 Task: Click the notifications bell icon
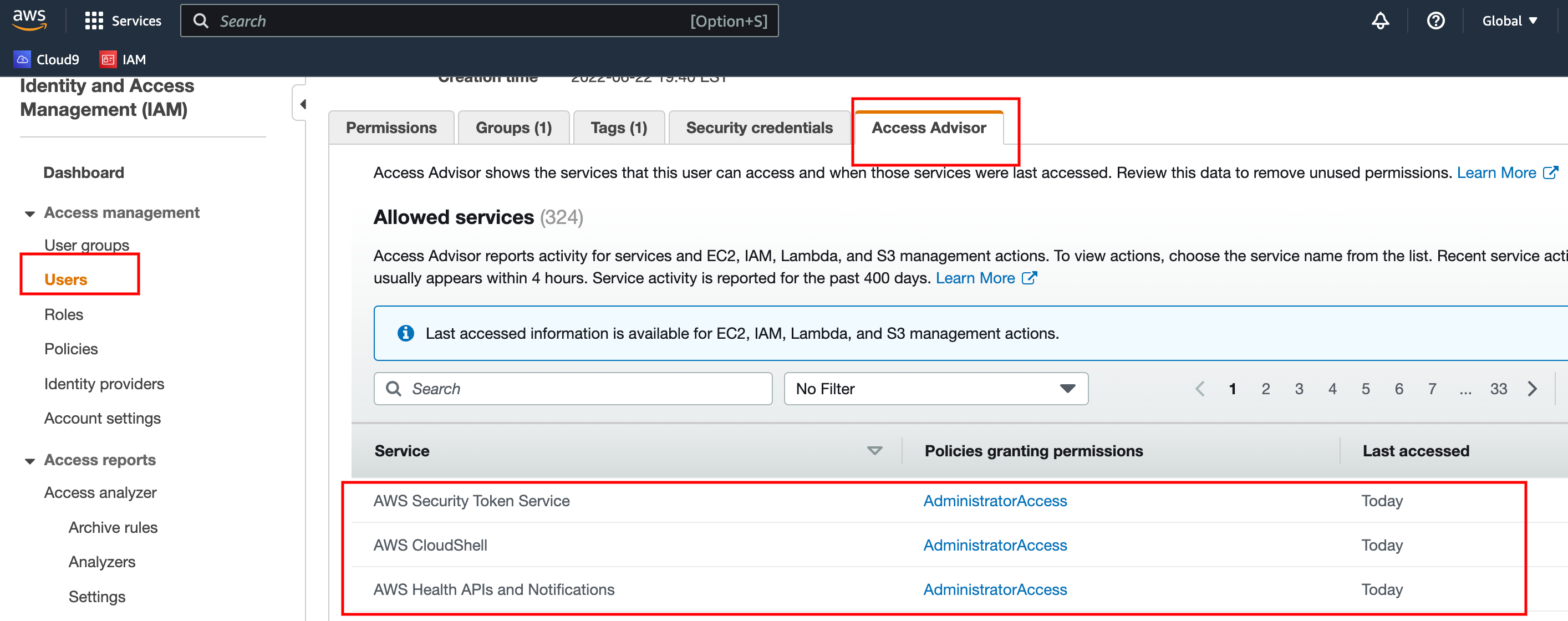pos(1380,21)
